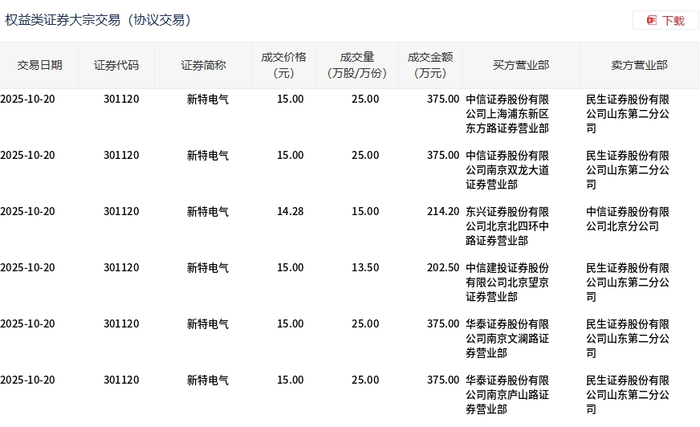This screenshot has width=700, height=427.
Task: Select seller 中信证券股份有限公司北京分公司
Action: click(x=628, y=219)
